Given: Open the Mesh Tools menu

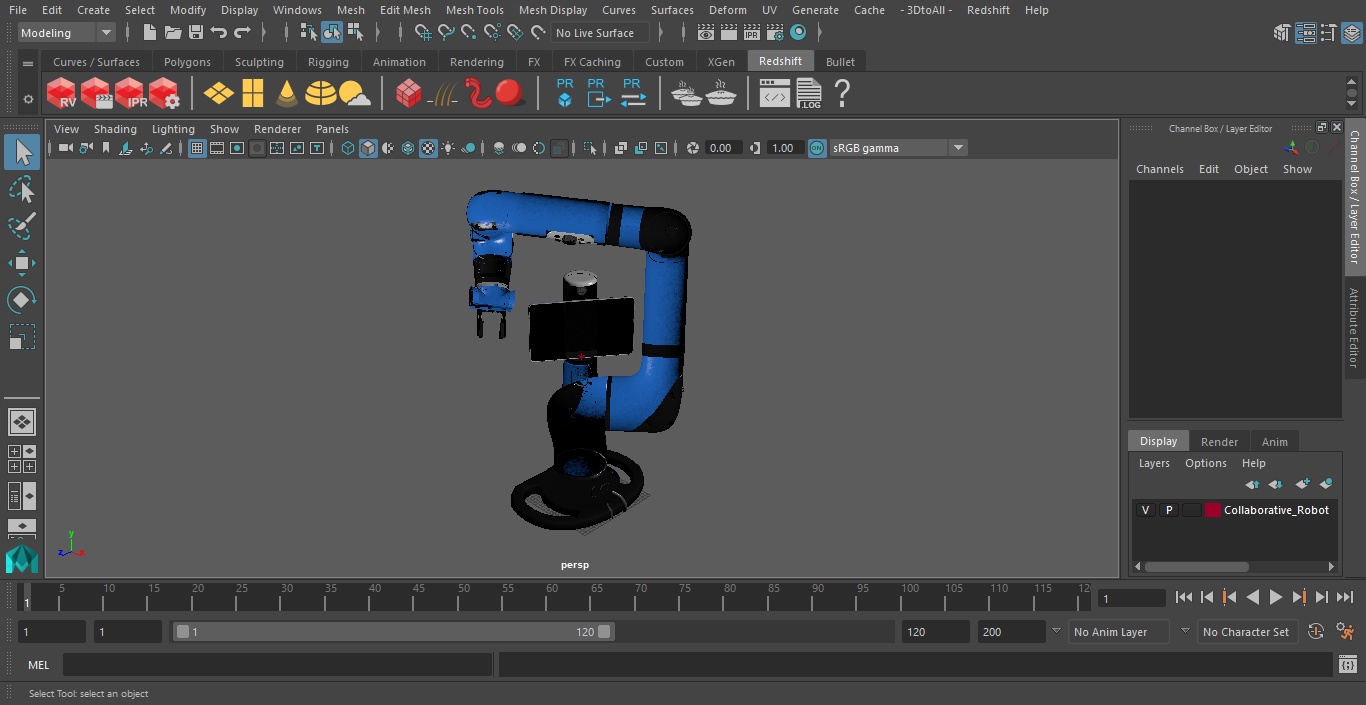Looking at the screenshot, I should click(x=474, y=10).
